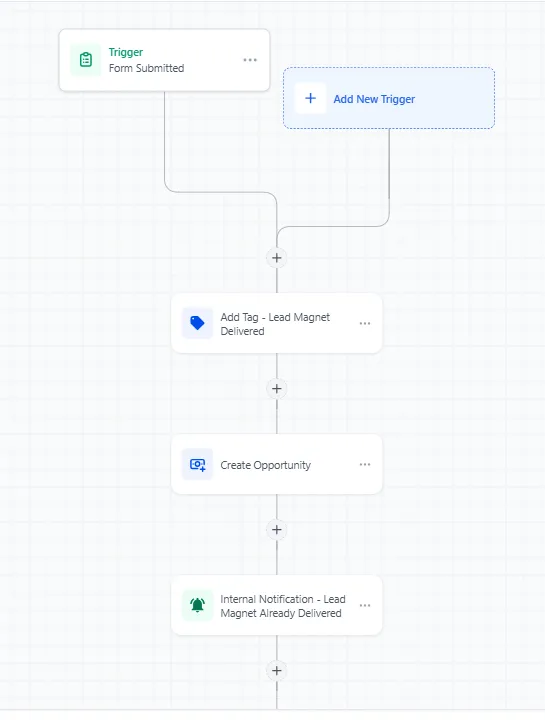Add step between Add Tag and Create Opportunity
This screenshot has height=722, width=545.
pyautogui.click(x=277, y=389)
